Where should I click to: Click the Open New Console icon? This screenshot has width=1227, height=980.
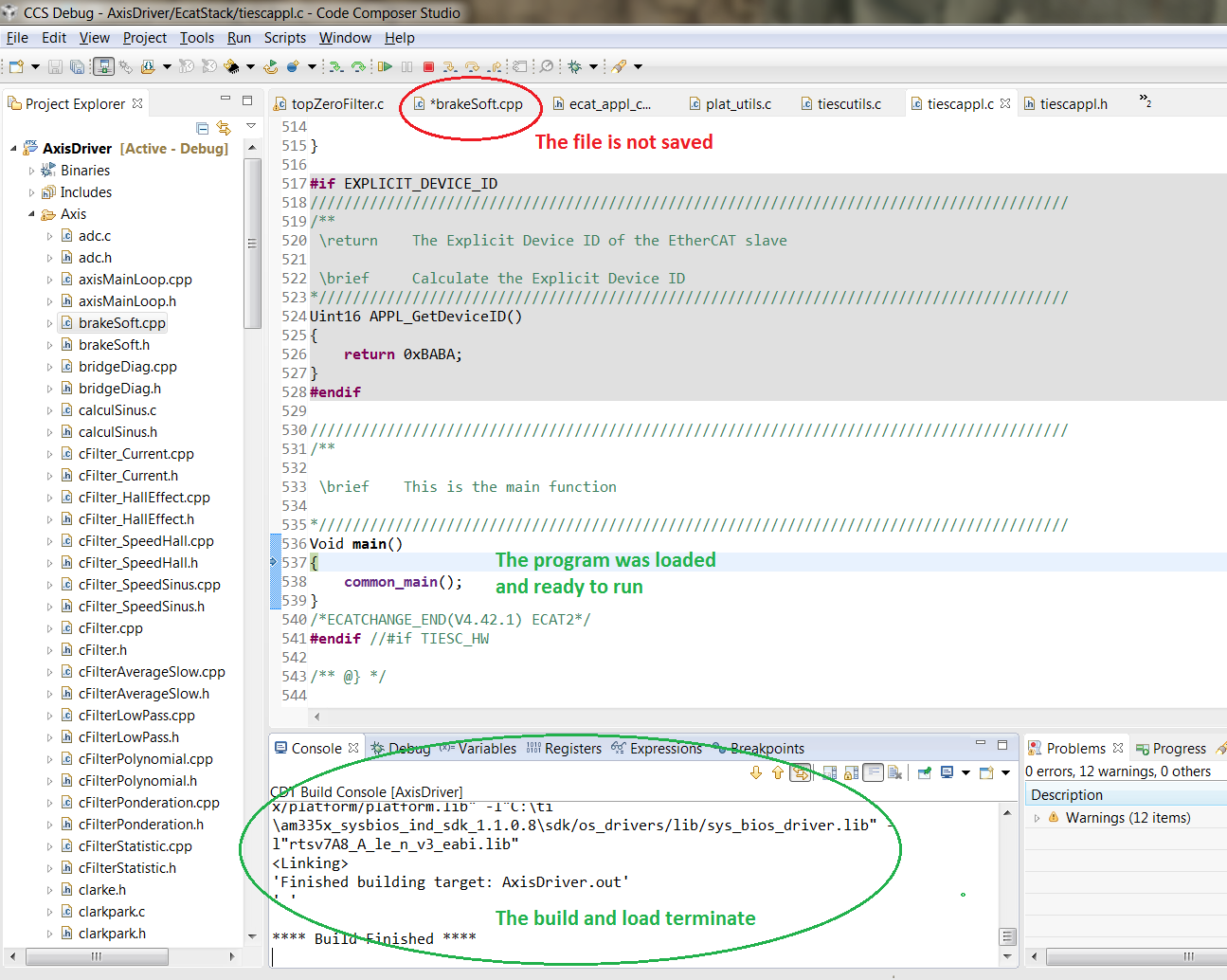coord(986,772)
